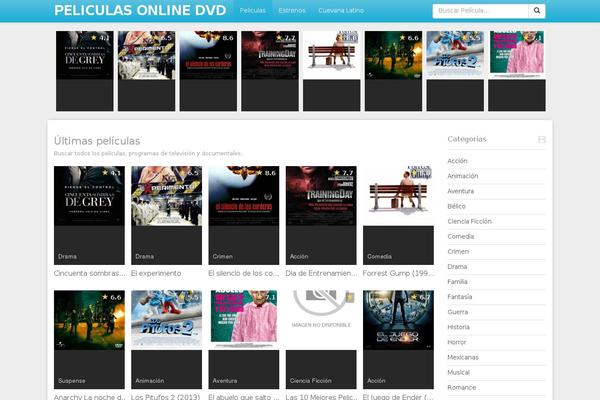Click the Aventura label on El abuelo card

point(225,381)
